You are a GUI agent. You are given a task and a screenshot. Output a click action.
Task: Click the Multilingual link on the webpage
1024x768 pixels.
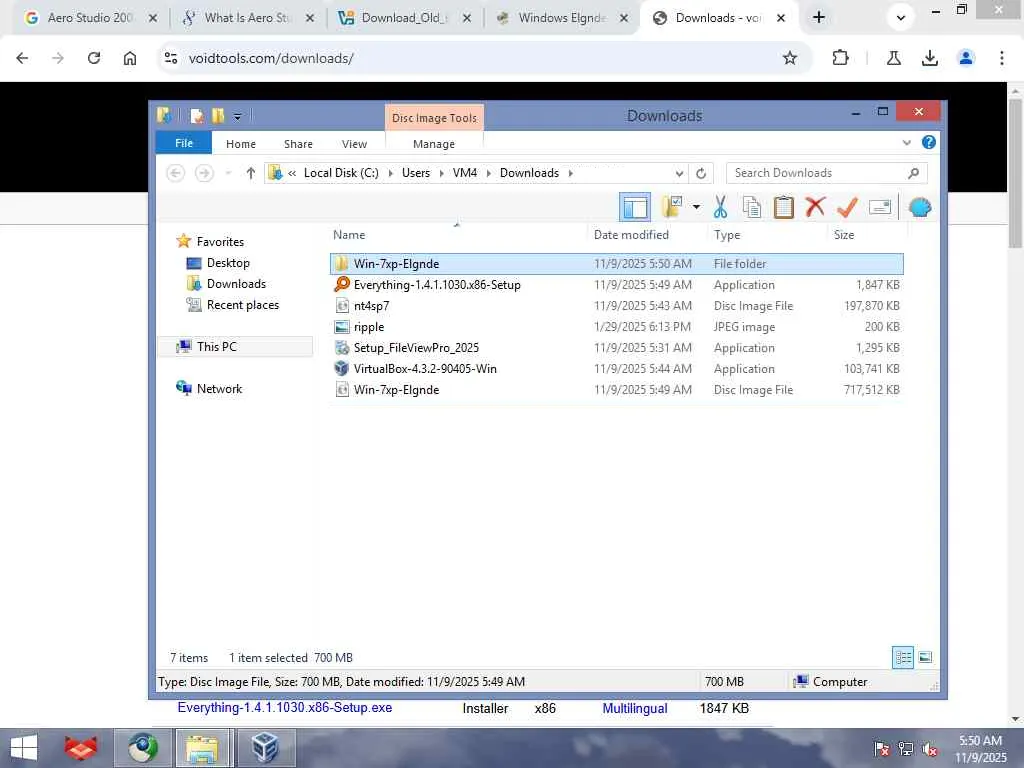(635, 708)
